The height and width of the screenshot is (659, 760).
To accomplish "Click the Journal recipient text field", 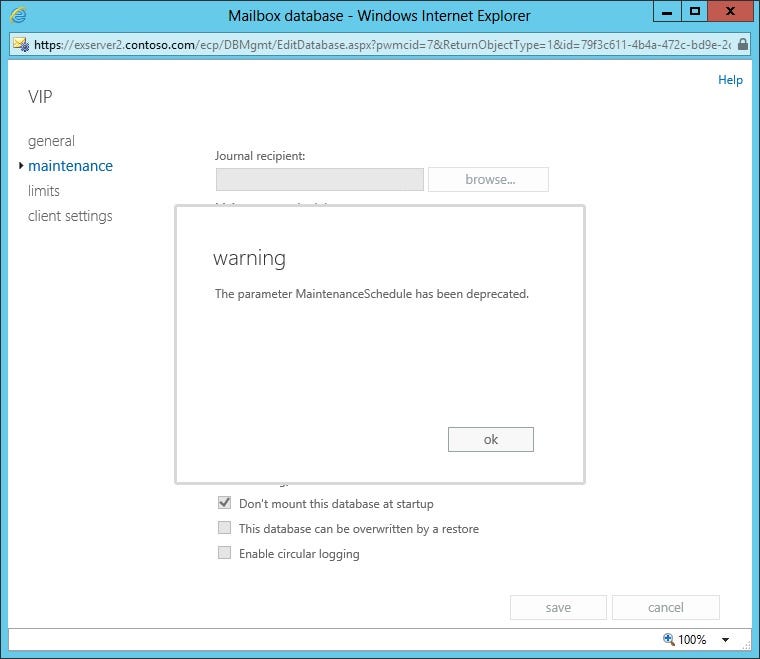I will [320, 180].
